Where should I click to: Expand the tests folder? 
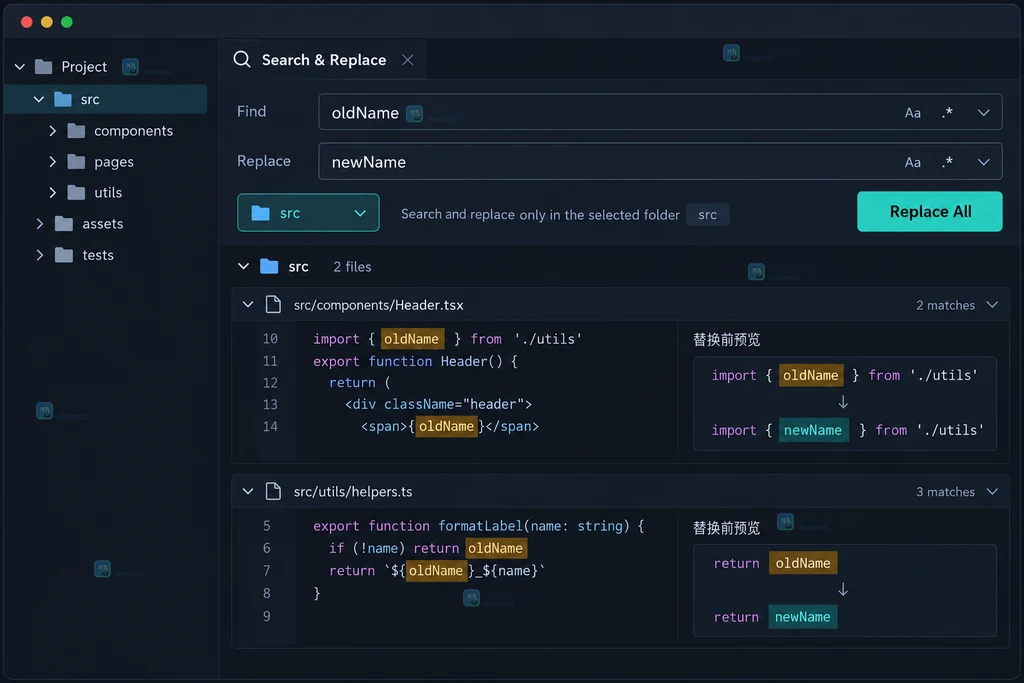(x=40, y=255)
